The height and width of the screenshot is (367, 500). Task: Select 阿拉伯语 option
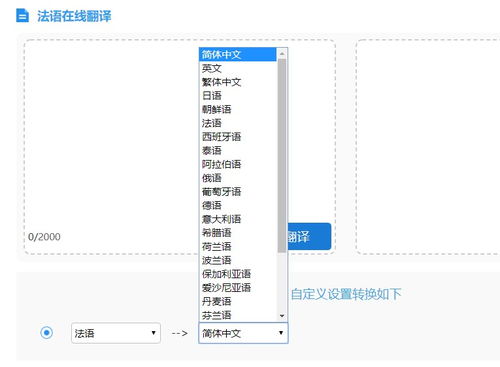coord(238,164)
